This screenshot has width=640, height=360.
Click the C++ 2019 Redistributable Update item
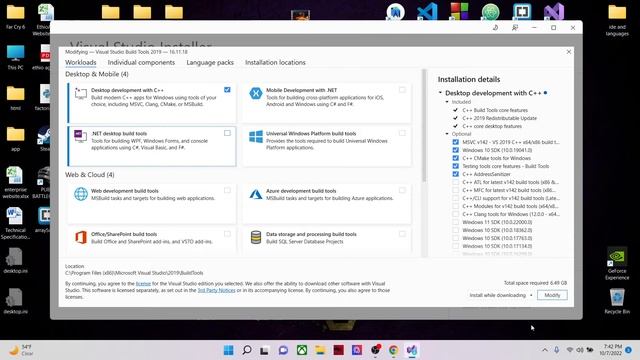(500, 118)
